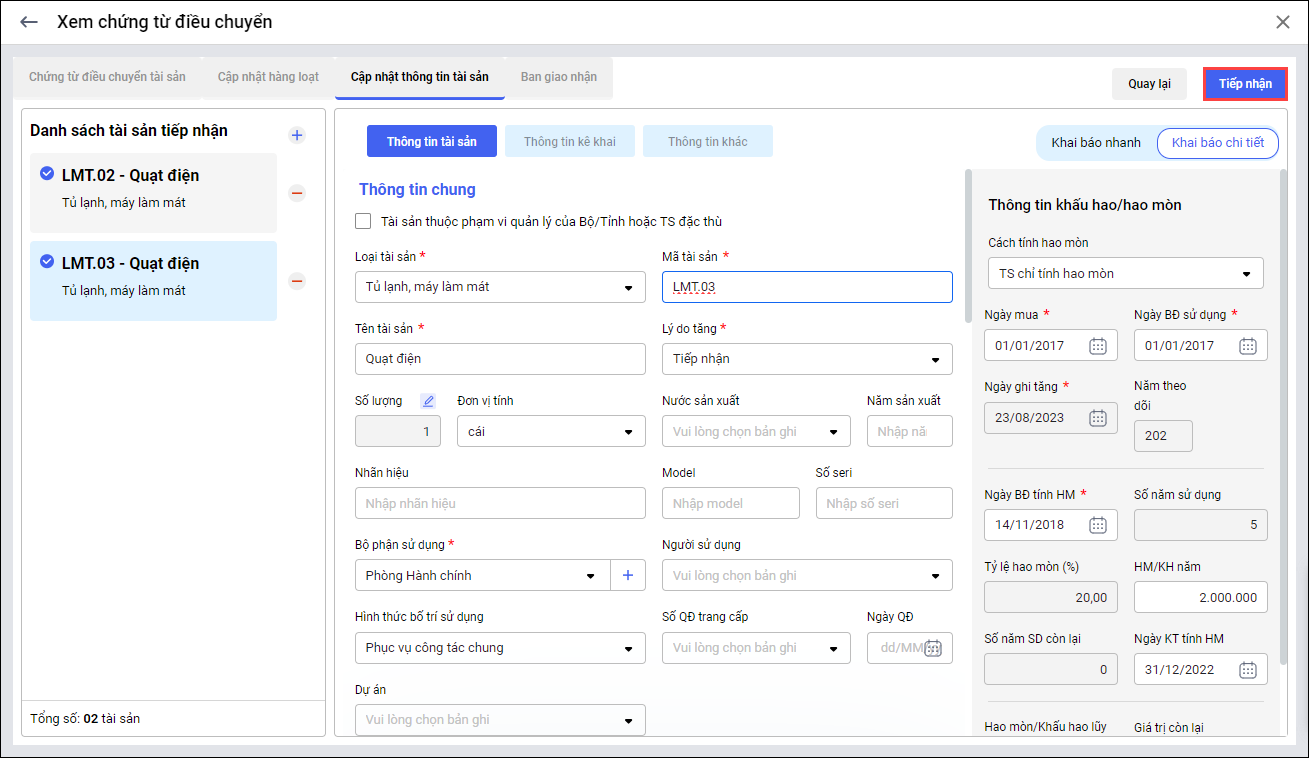Open the Lý do tăng dropdown

(x=807, y=359)
